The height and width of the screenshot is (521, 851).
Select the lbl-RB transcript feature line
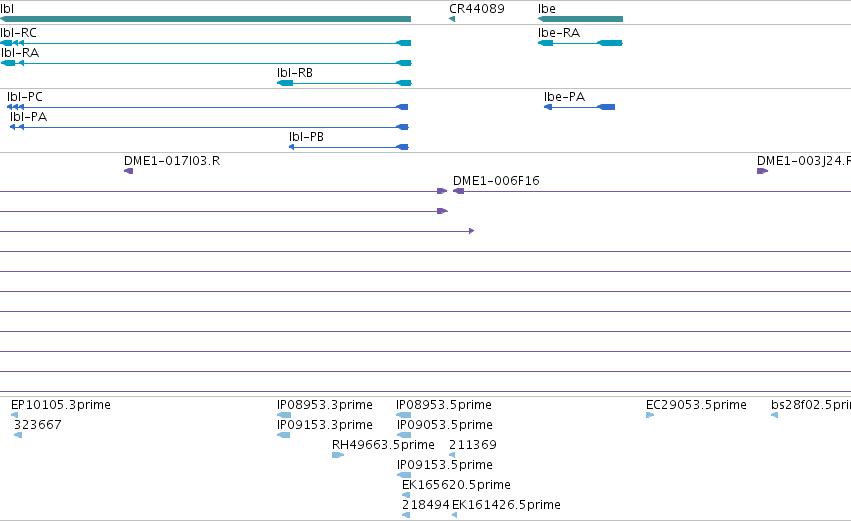(x=344, y=83)
